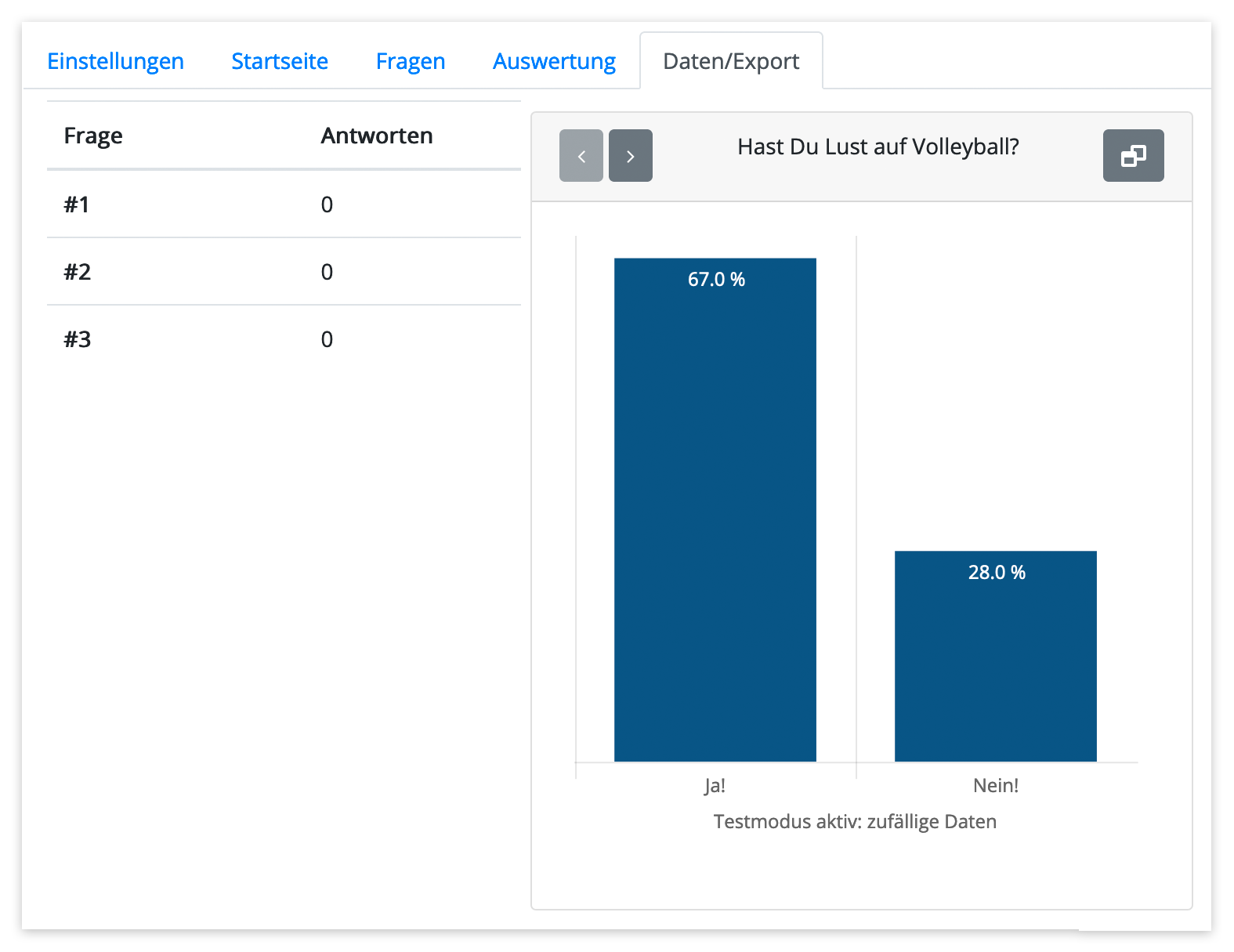
Task: Click the Antworten column header
Action: 376,136
